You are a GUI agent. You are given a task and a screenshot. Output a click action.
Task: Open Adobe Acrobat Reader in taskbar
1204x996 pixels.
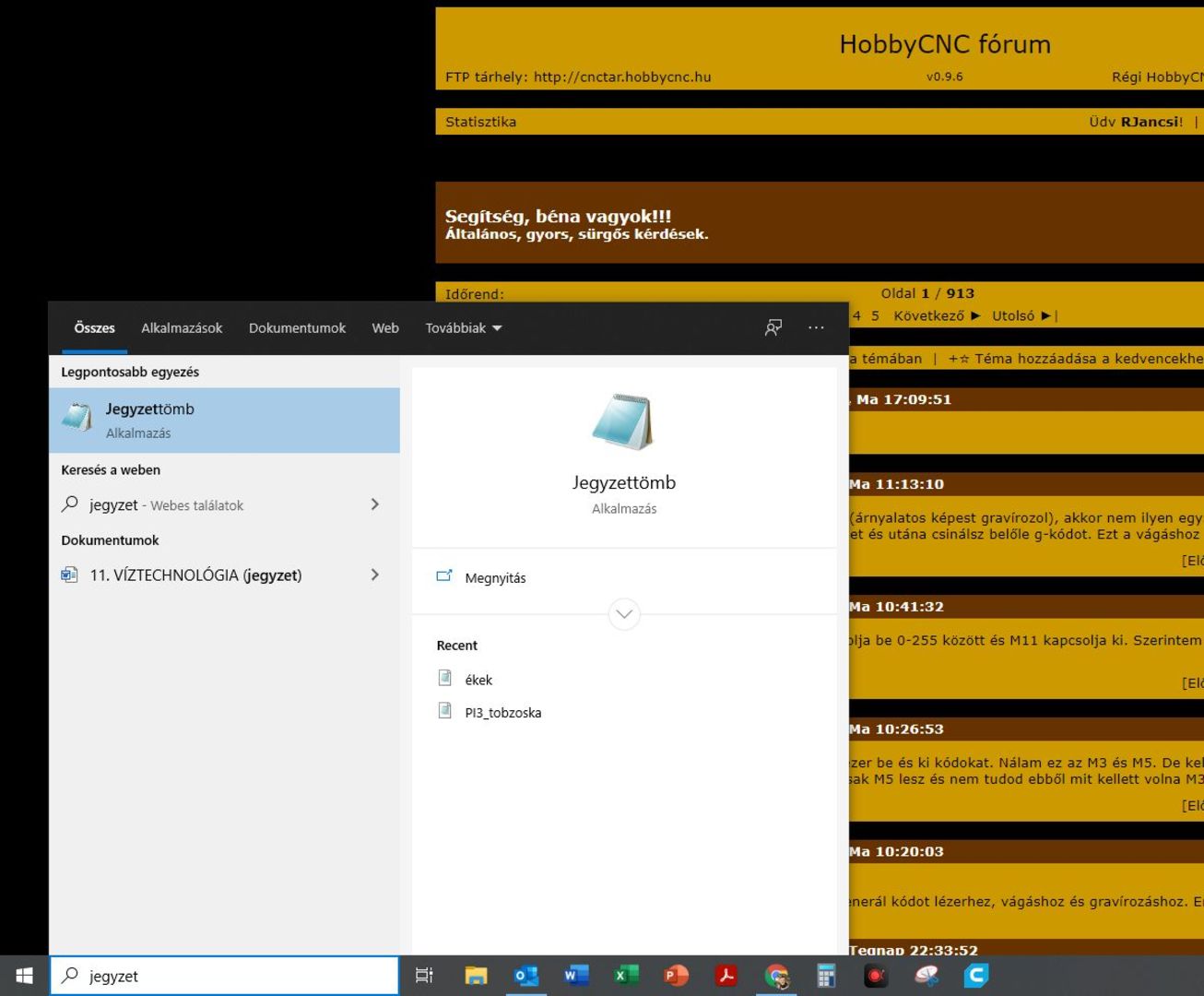tap(726, 976)
